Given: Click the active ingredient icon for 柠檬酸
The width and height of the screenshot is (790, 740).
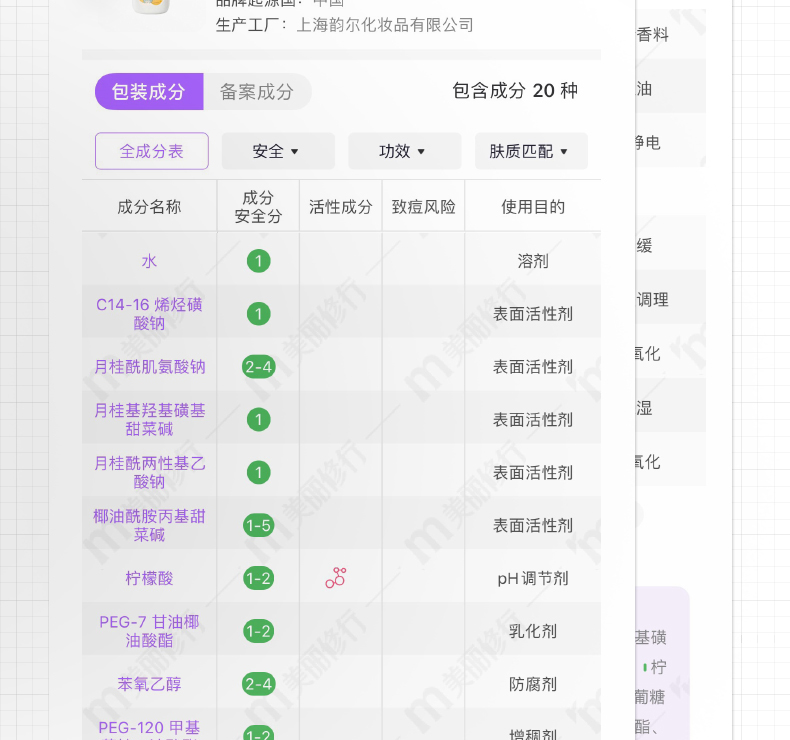Looking at the screenshot, I should click(336, 577).
